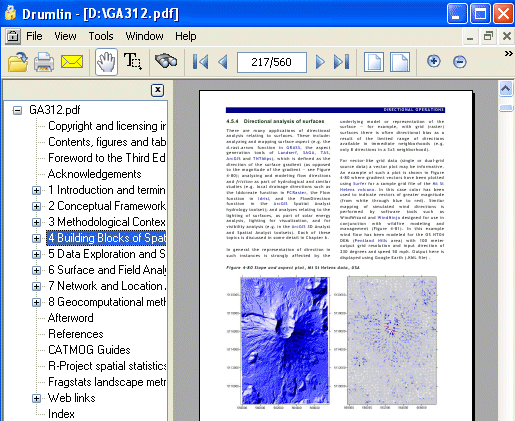This screenshot has height=421, width=515.
Task: Select 2 Conceptual Framework bookmark
Action: click(x=107, y=206)
